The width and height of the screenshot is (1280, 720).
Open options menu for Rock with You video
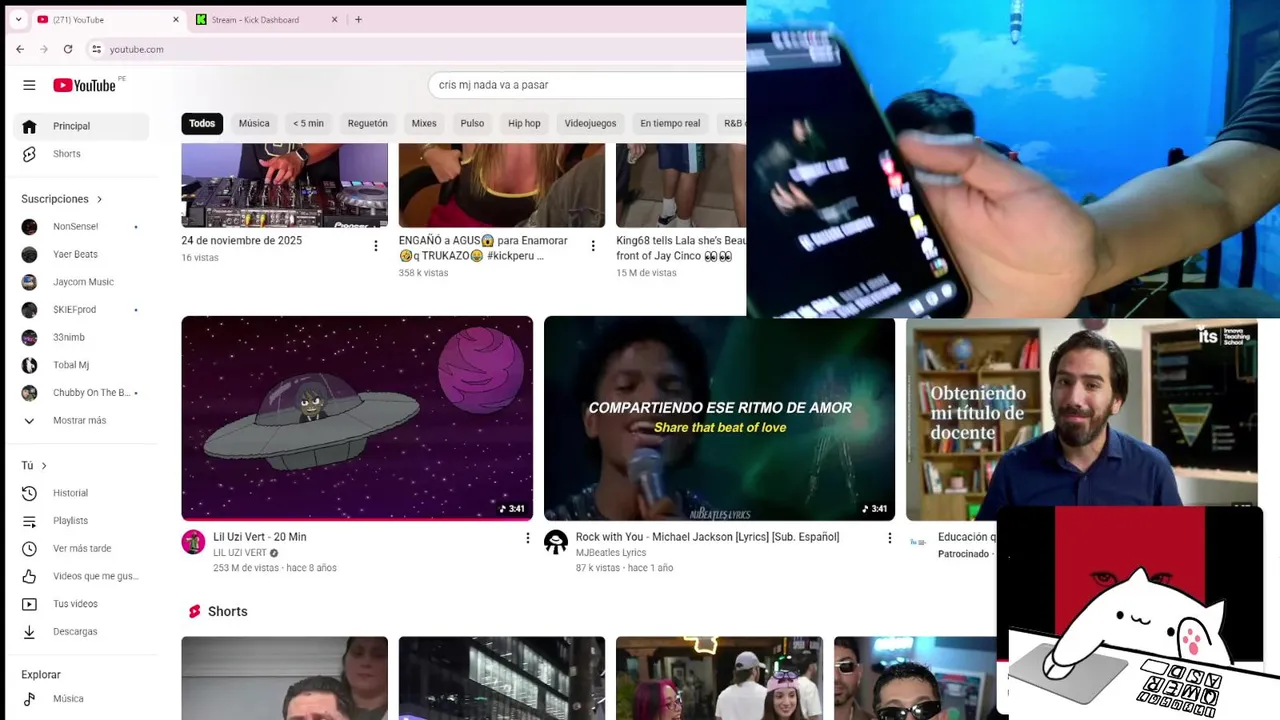pos(890,538)
